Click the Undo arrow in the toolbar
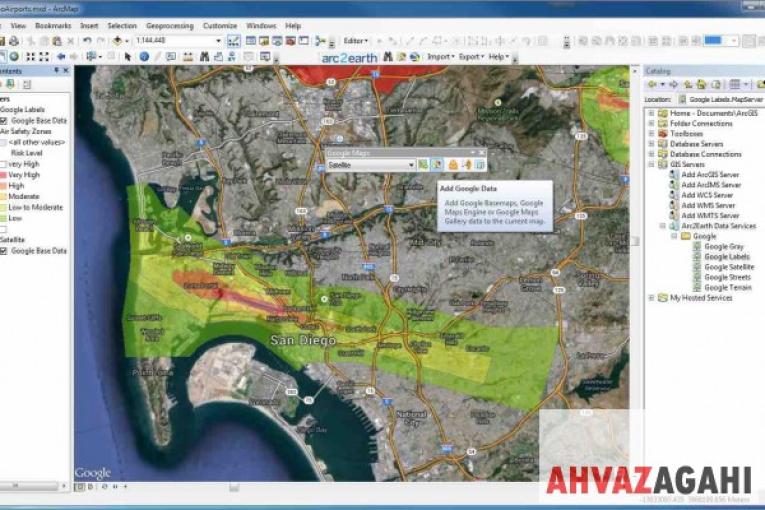 [x=87, y=41]
